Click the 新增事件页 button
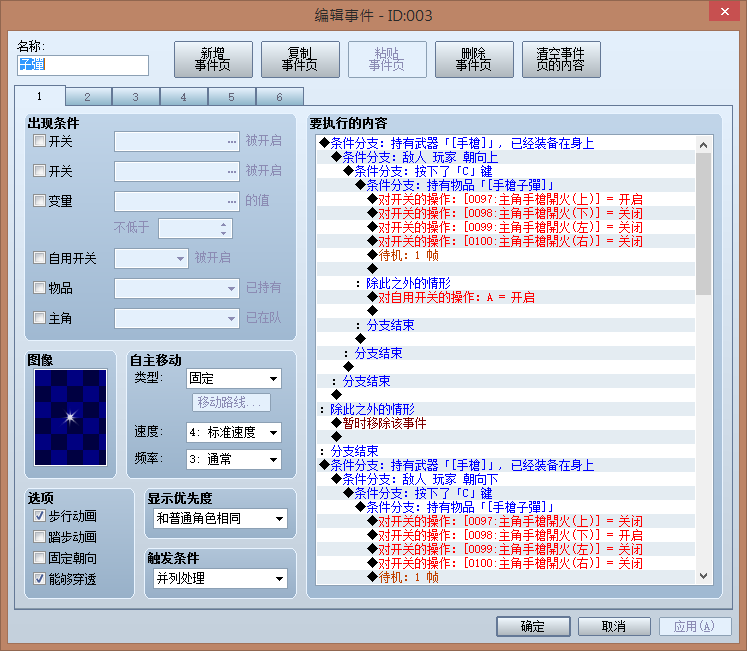The image size is (747, 651). pyautogui.click(x=213, y=59)
